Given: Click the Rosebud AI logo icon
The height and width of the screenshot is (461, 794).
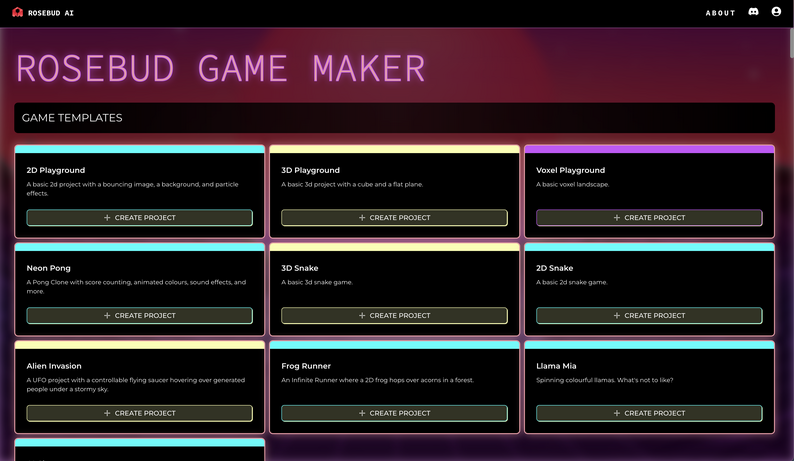Looking at the screenshot, I should (x=18, y=13).
